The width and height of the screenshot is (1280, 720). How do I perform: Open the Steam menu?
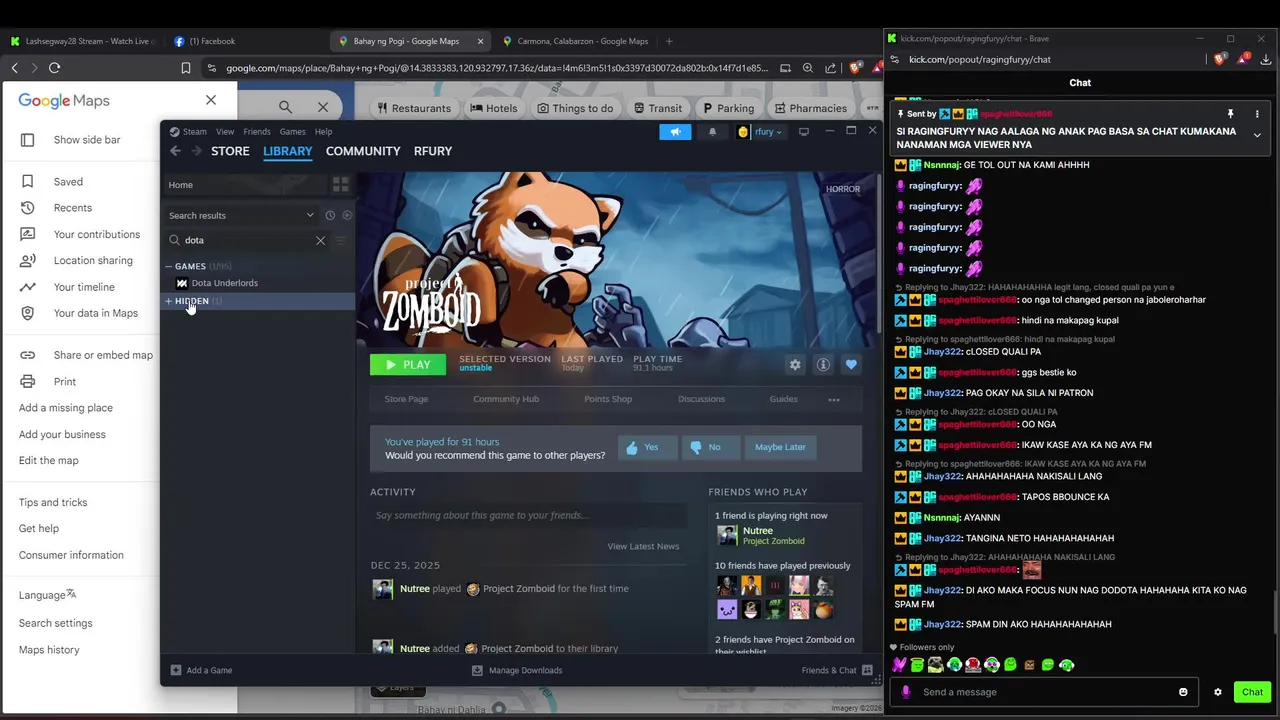pos(188,131)
